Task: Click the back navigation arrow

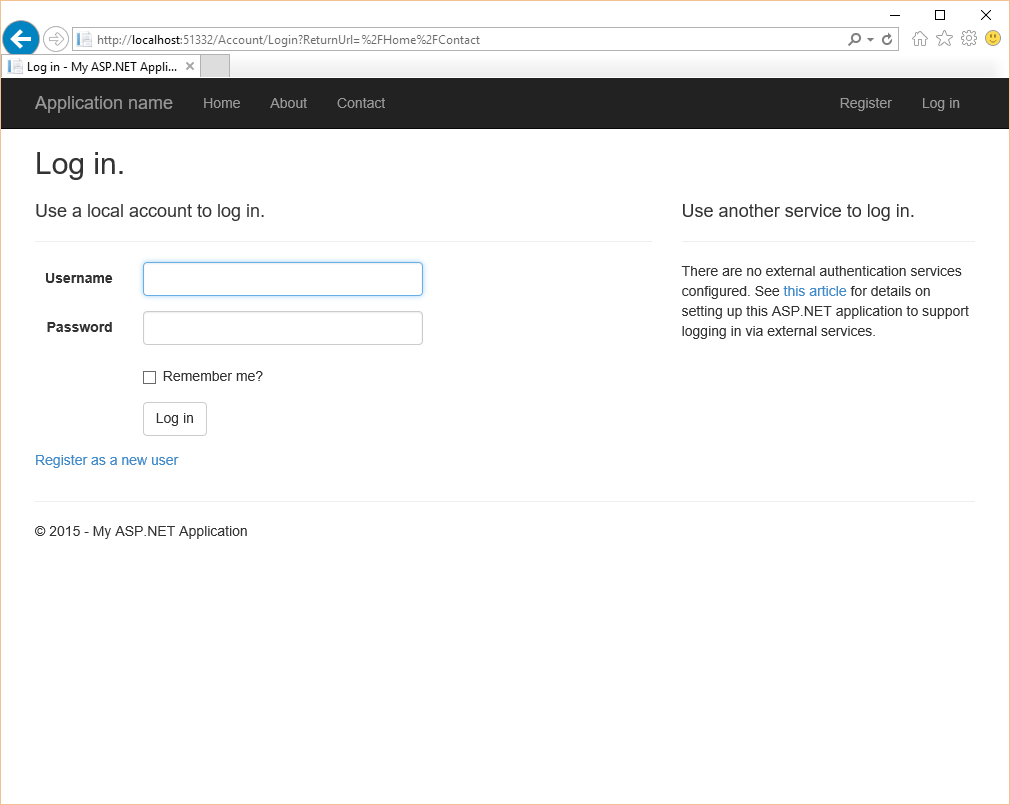Action: 20,38
